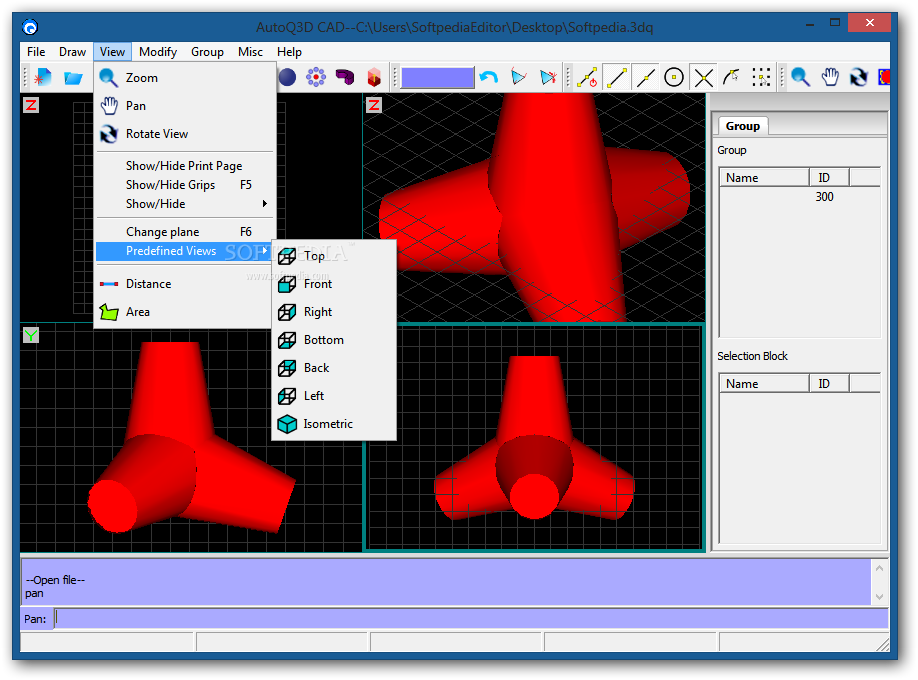This screenshot has width=918, height=680.
Task: Click the command log scroll-down arrow
Action: click(879, 597)
